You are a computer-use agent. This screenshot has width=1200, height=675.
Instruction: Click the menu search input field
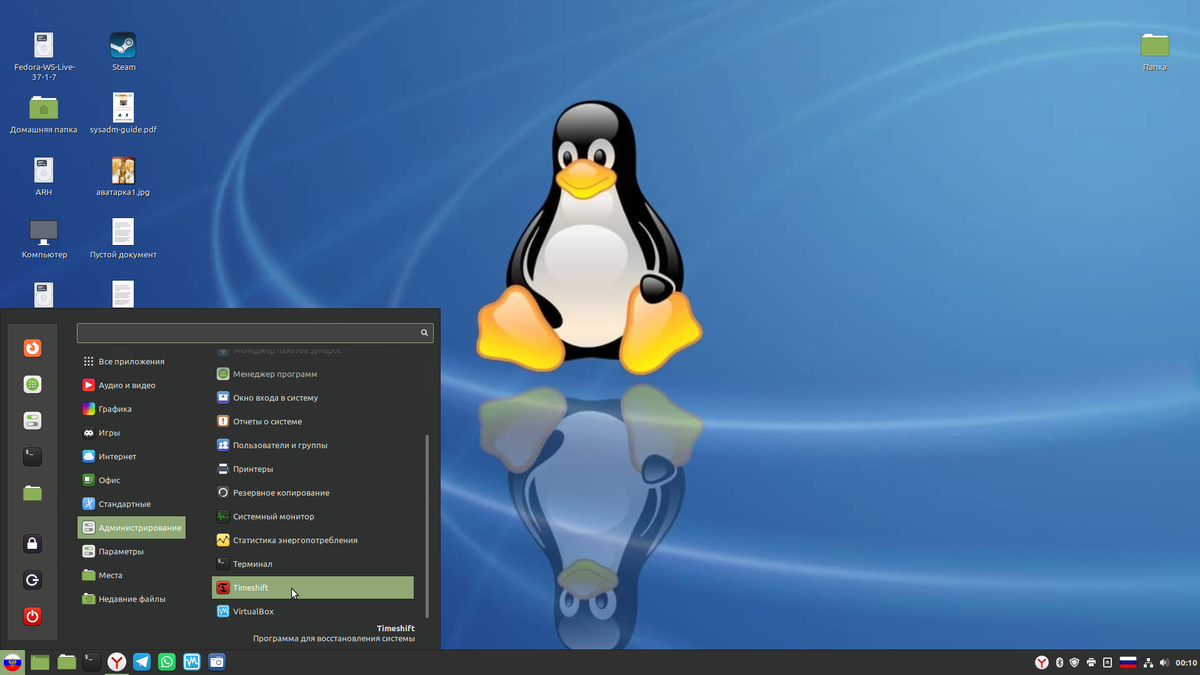coord(255,332)
